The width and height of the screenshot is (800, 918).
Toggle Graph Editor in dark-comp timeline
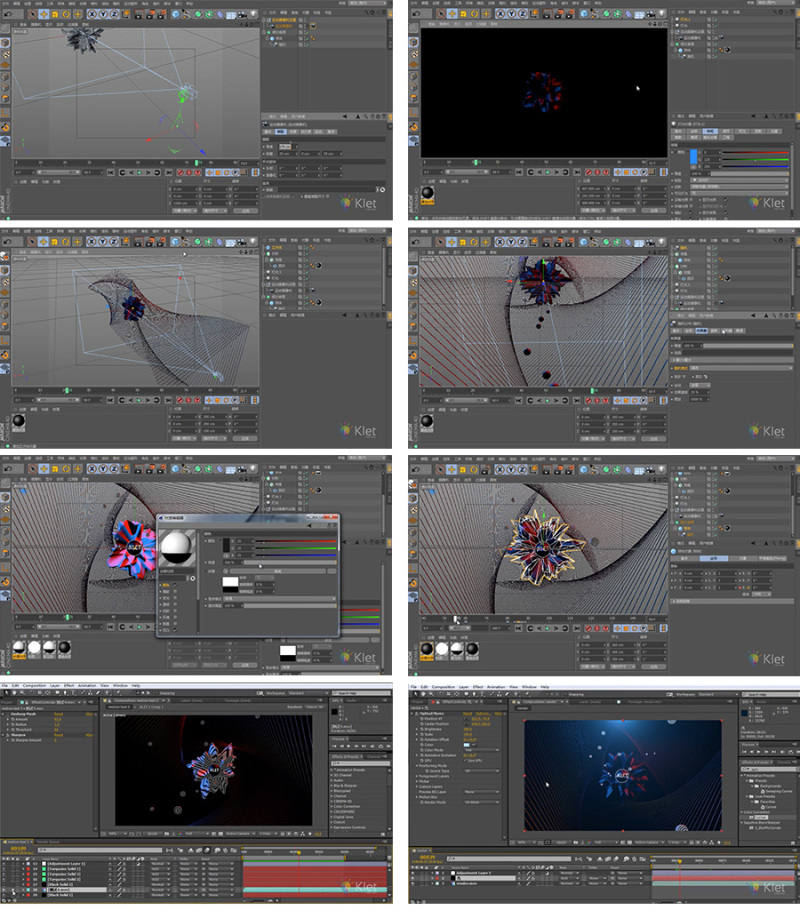[234, 850]
